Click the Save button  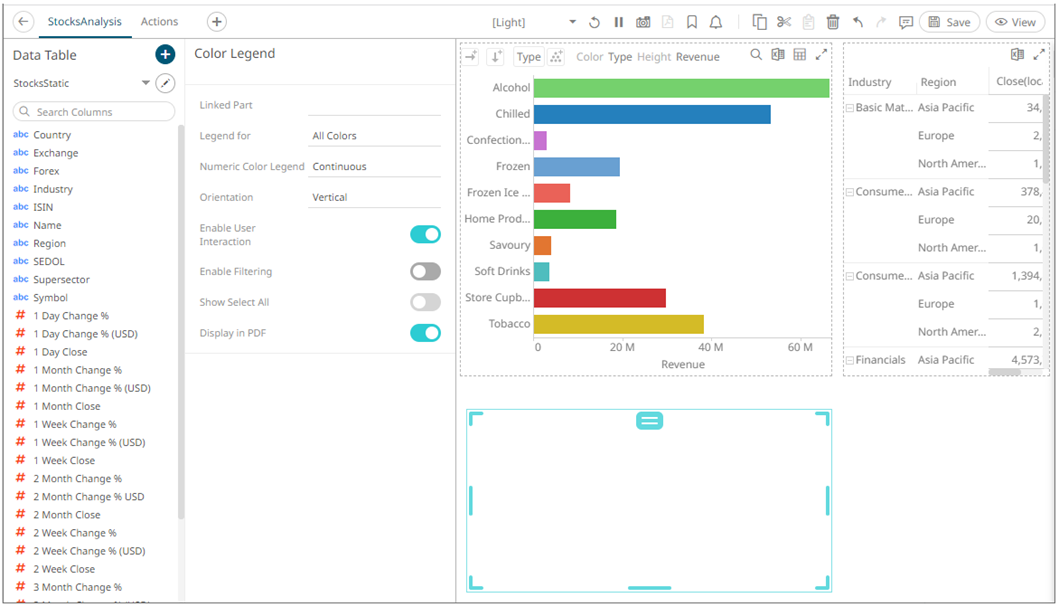tap(949, 22)
